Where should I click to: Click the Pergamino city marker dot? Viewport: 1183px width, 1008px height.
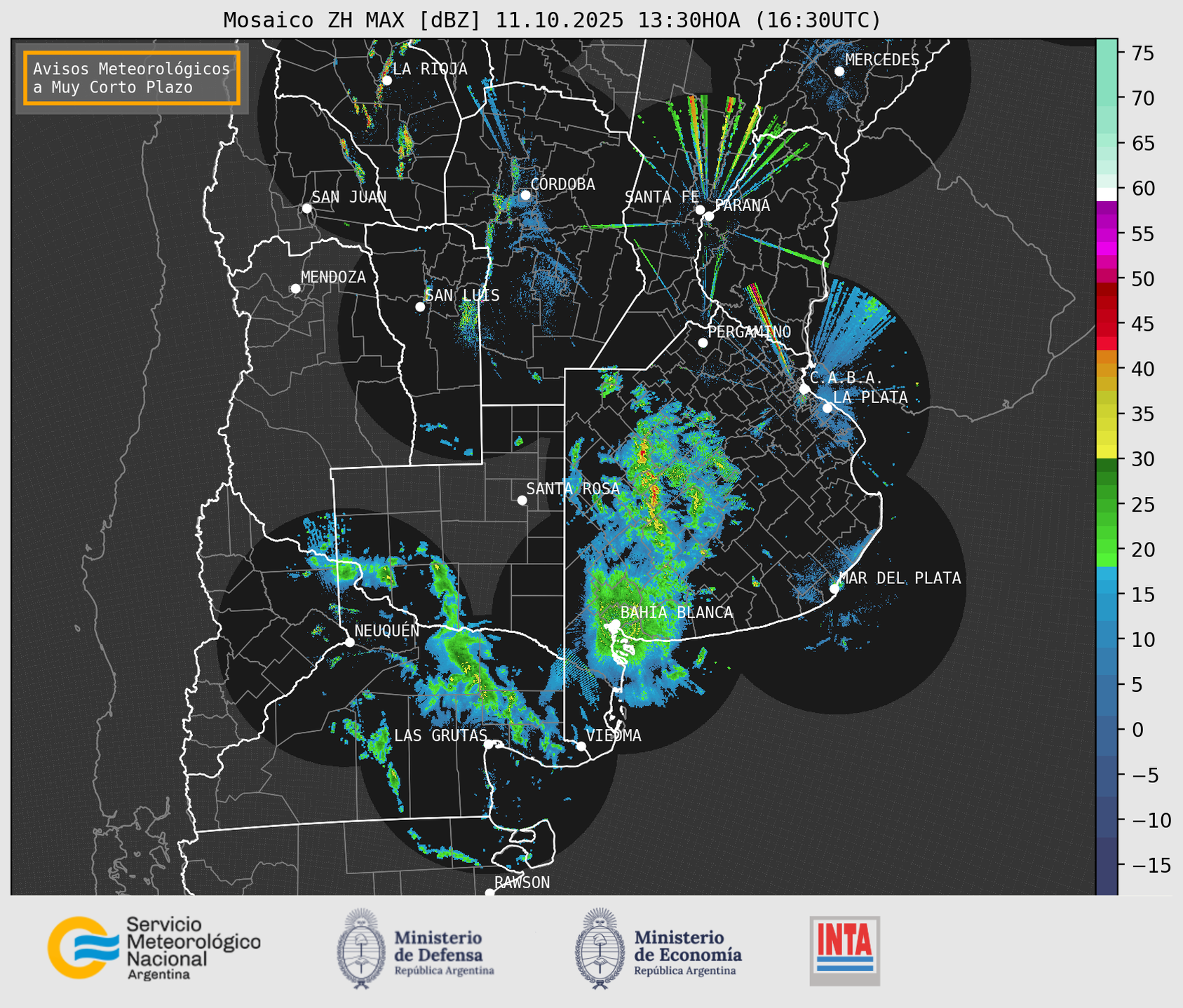click(703, 343)
